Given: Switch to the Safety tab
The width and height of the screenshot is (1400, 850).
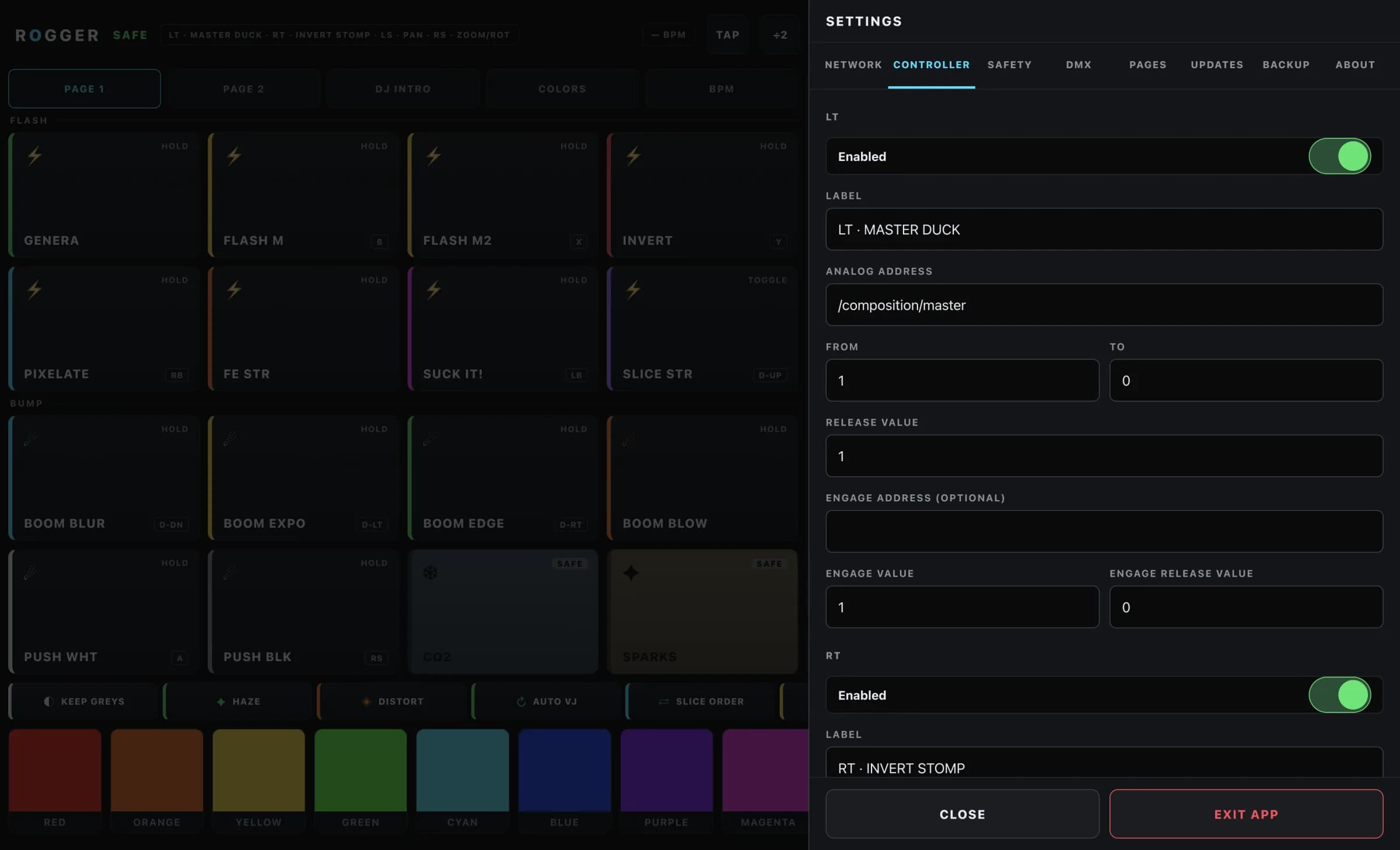Looking at the screenshot, I should (1009, 65).
